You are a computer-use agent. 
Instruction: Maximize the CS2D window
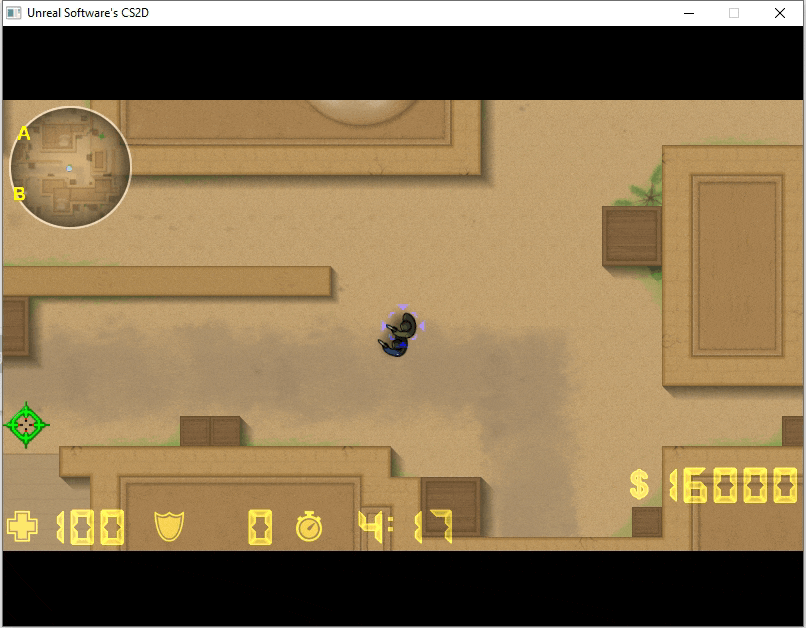pos(734,13)
